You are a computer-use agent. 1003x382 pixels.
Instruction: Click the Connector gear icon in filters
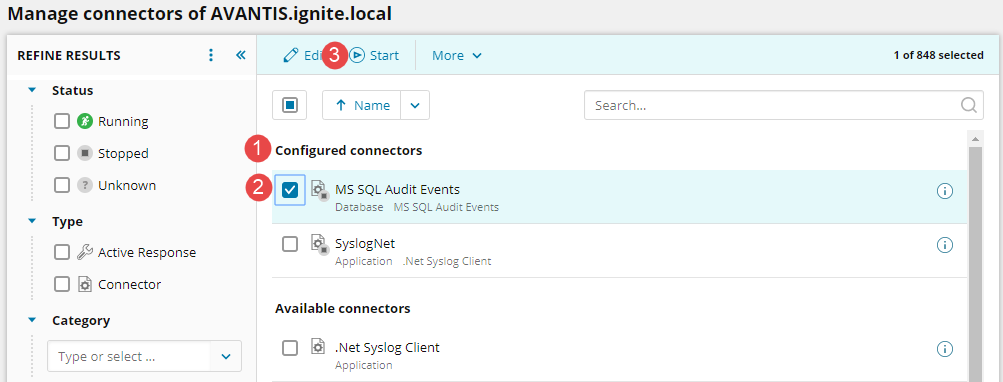tap(85, 285)
